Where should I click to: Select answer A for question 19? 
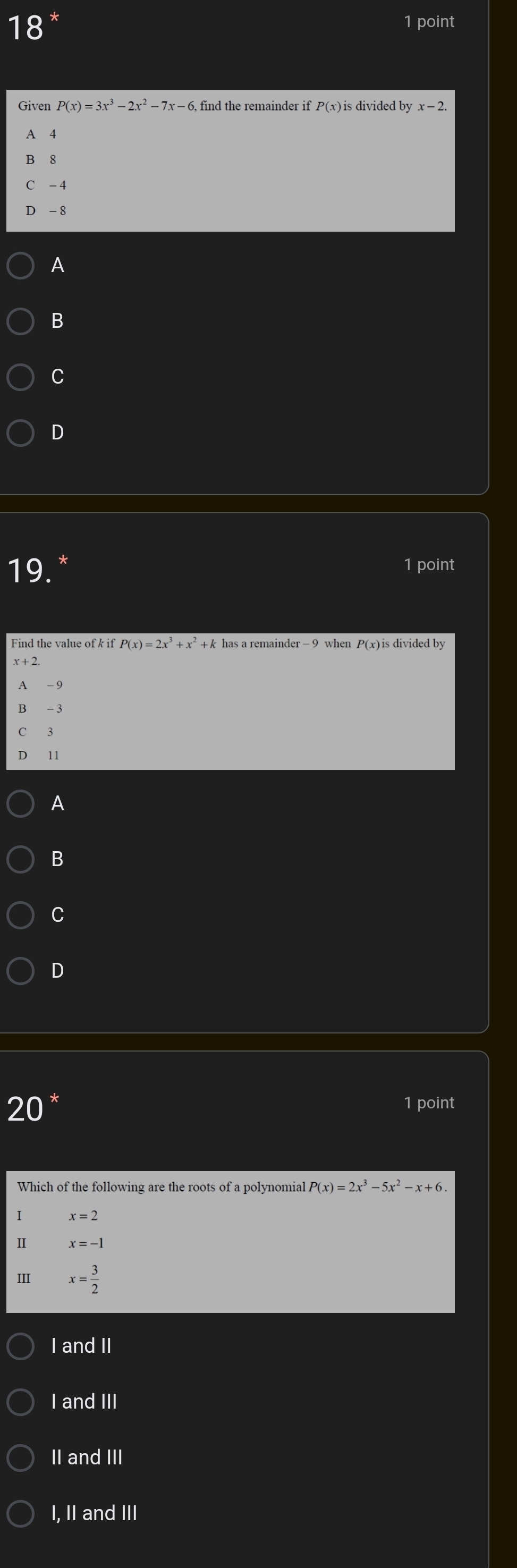click(x=21, y=804)
